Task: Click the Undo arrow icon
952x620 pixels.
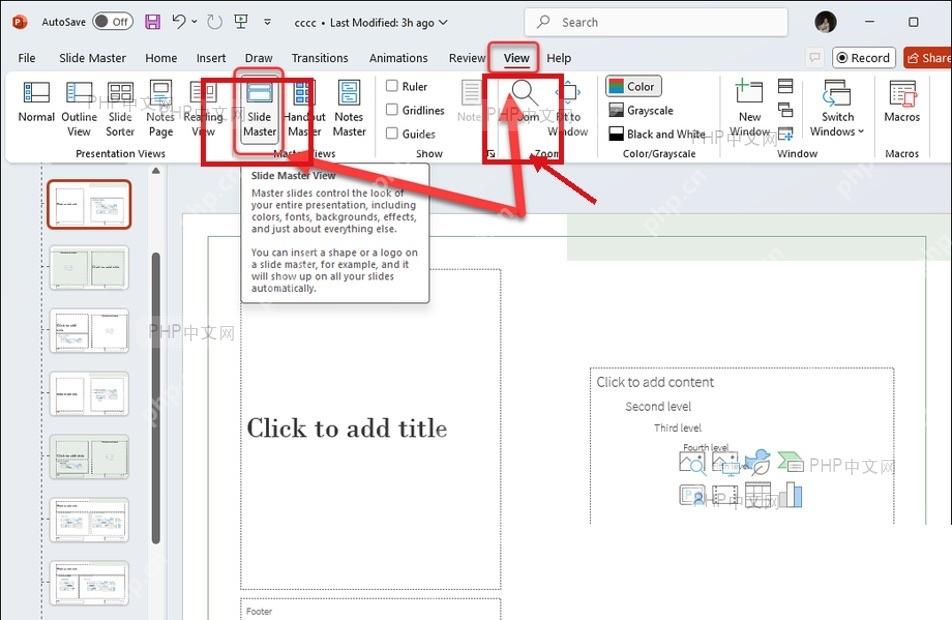Action: pyautogui.click(x=178, y=22)
